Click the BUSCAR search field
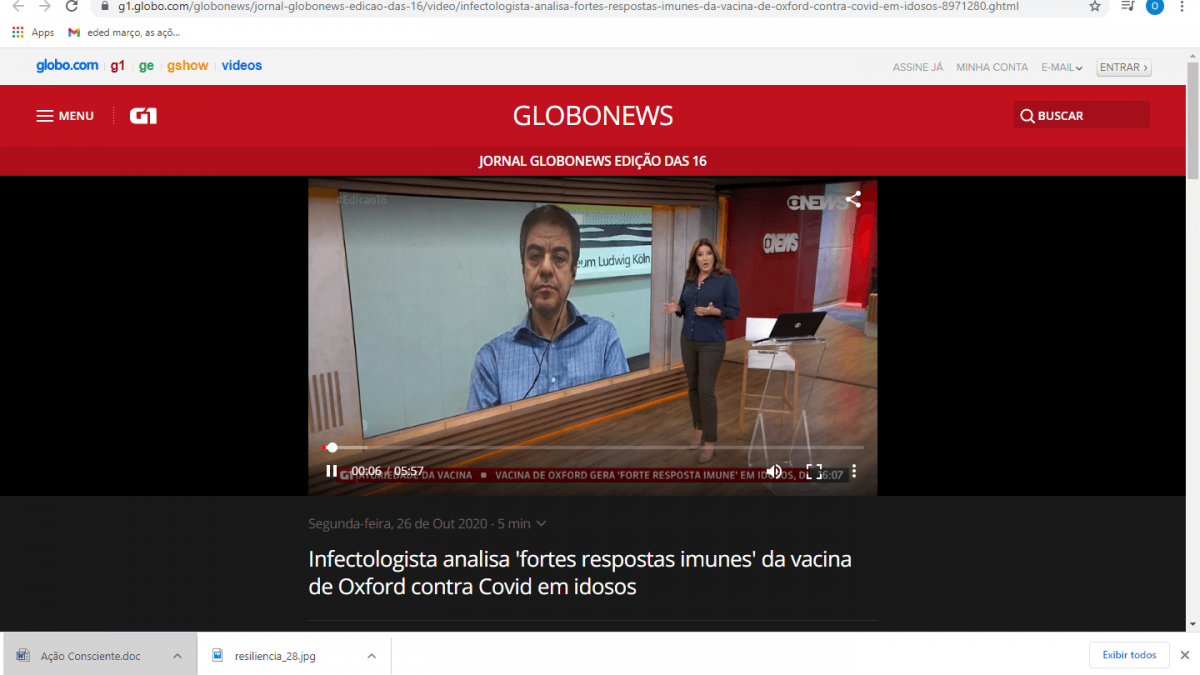The image size is (1200, 675). (x=1081, y=115)
